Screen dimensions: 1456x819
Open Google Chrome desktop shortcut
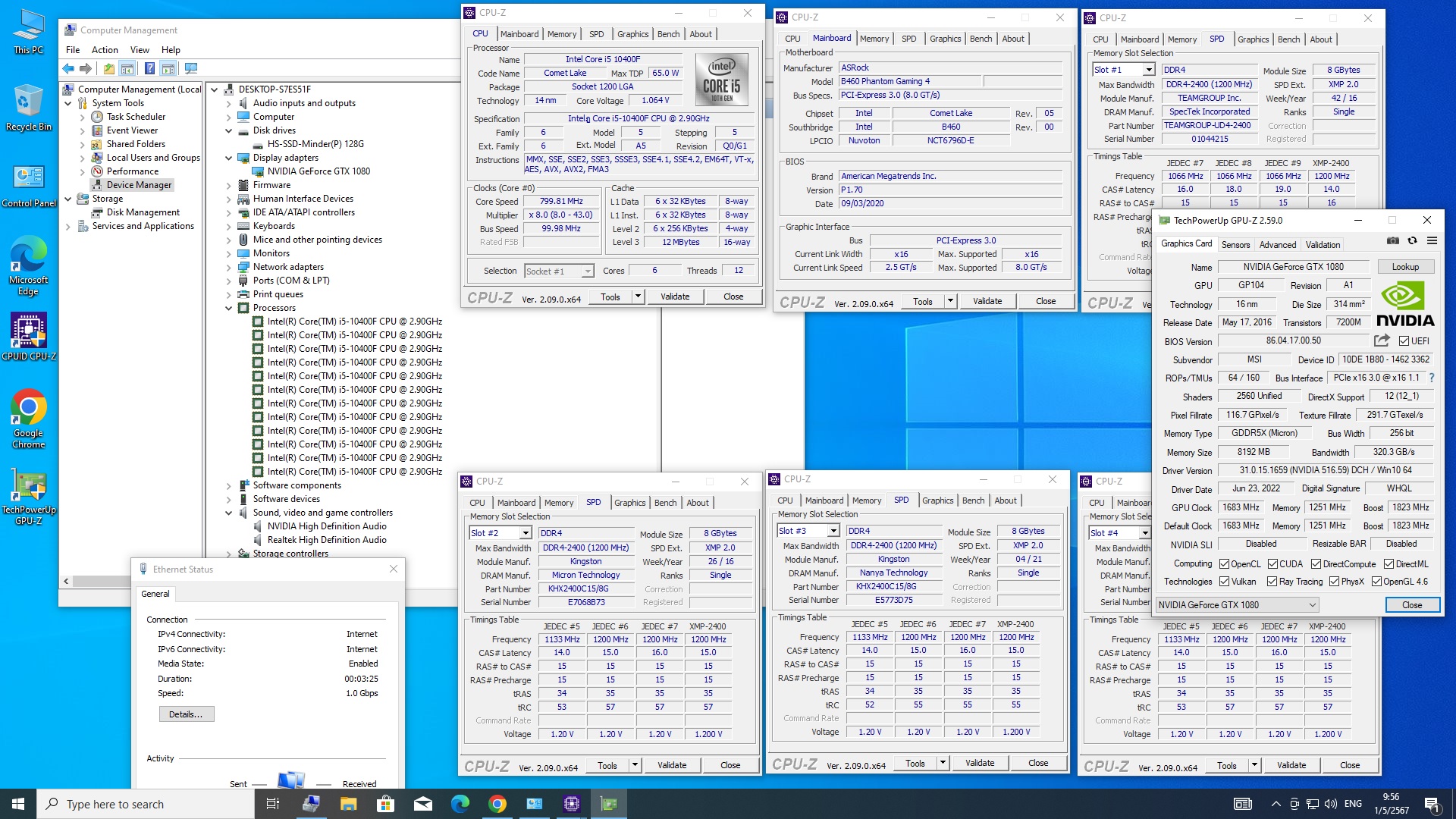(28, 419)
